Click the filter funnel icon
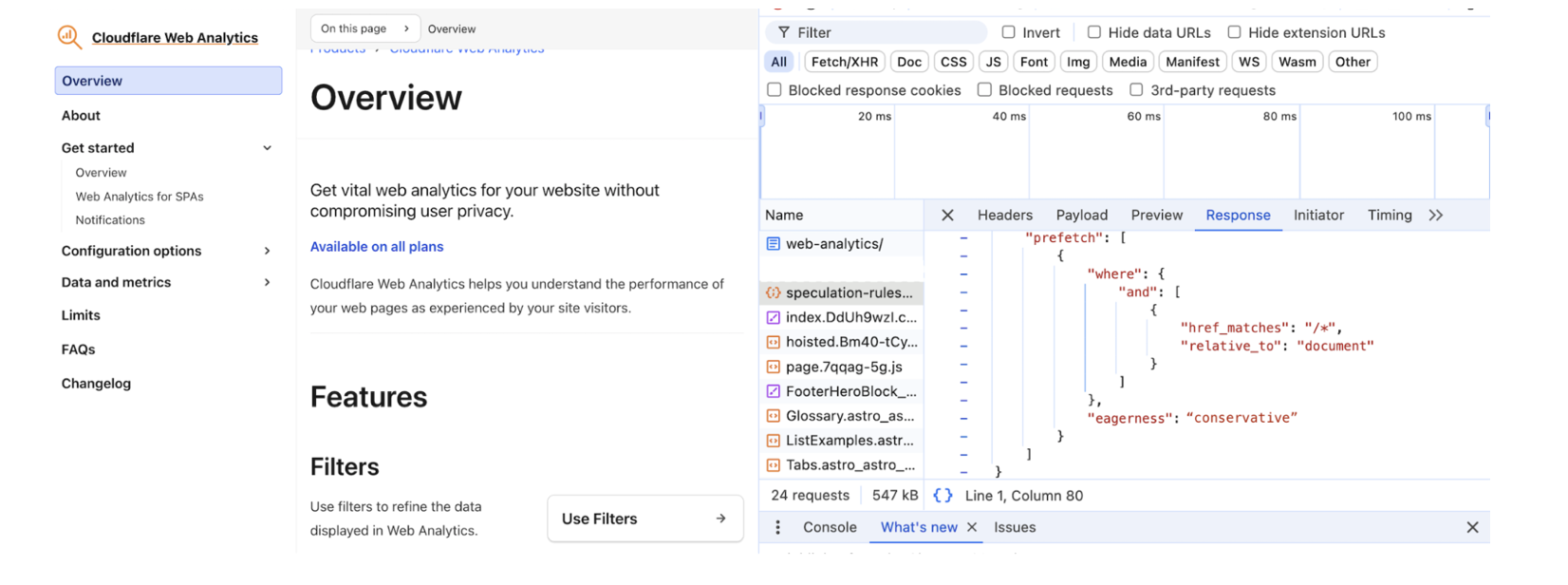Screen dimensions: 1568x585 tap(783, 32)
